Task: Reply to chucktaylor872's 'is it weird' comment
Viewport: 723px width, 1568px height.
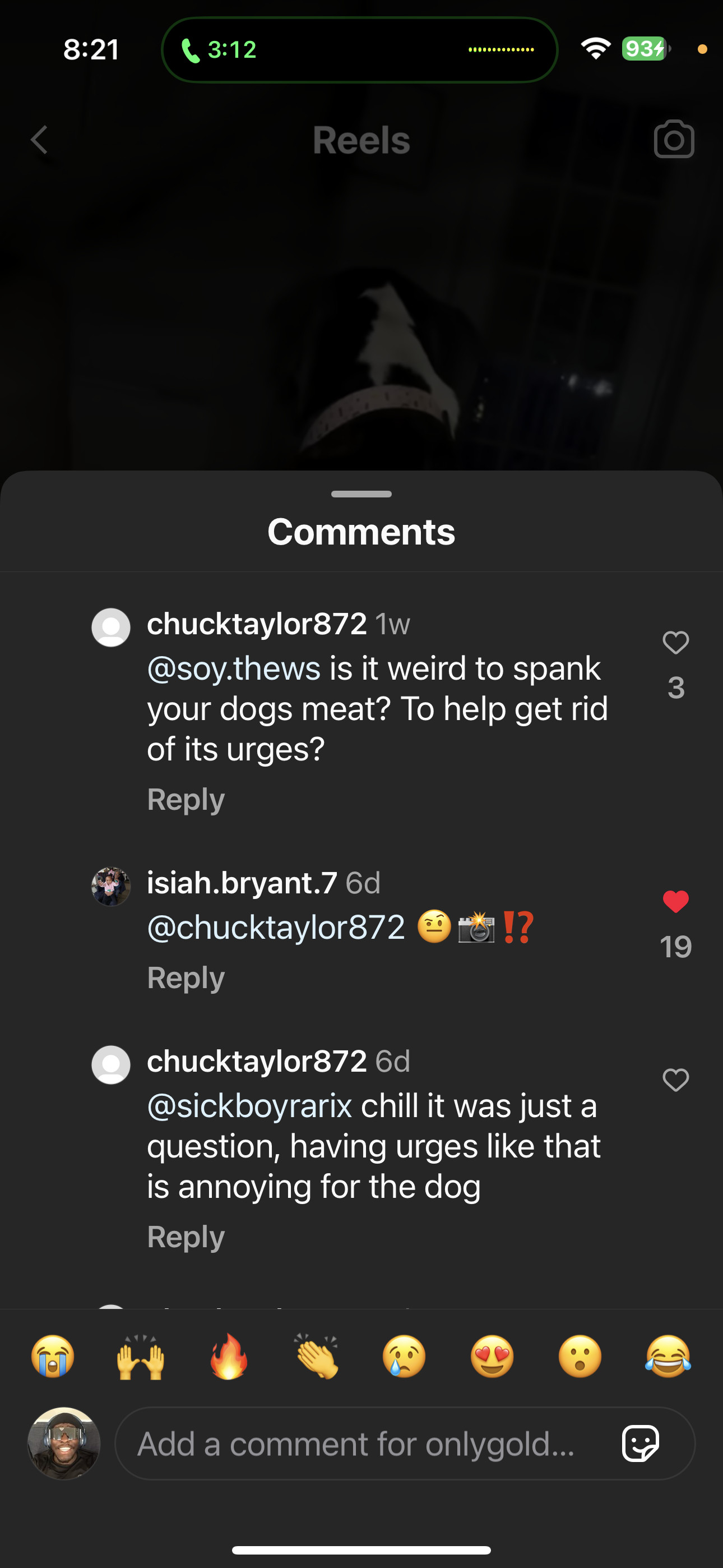Action: tap(186, 800)
